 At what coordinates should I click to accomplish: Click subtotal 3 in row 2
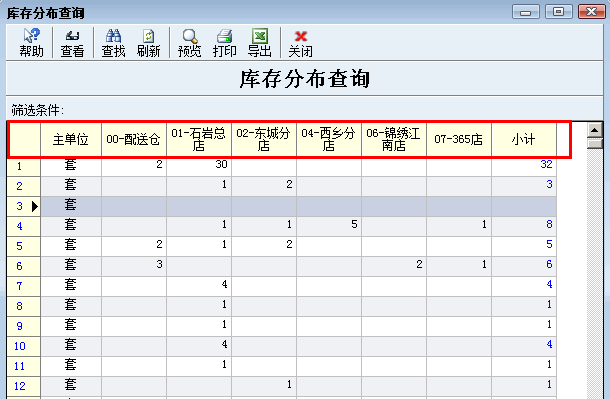(549, 184)
